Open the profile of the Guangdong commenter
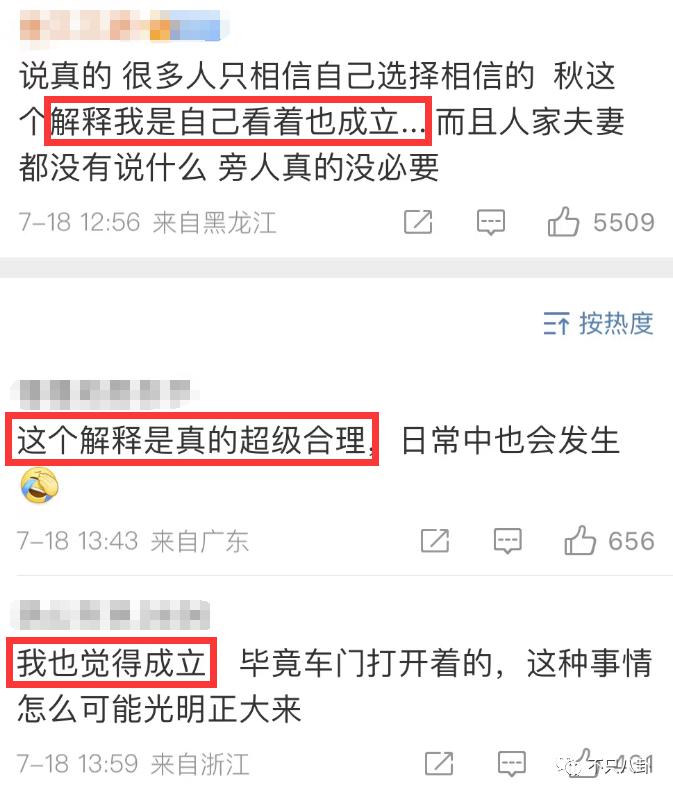This screenshot has width=673, height=795. 101,394
